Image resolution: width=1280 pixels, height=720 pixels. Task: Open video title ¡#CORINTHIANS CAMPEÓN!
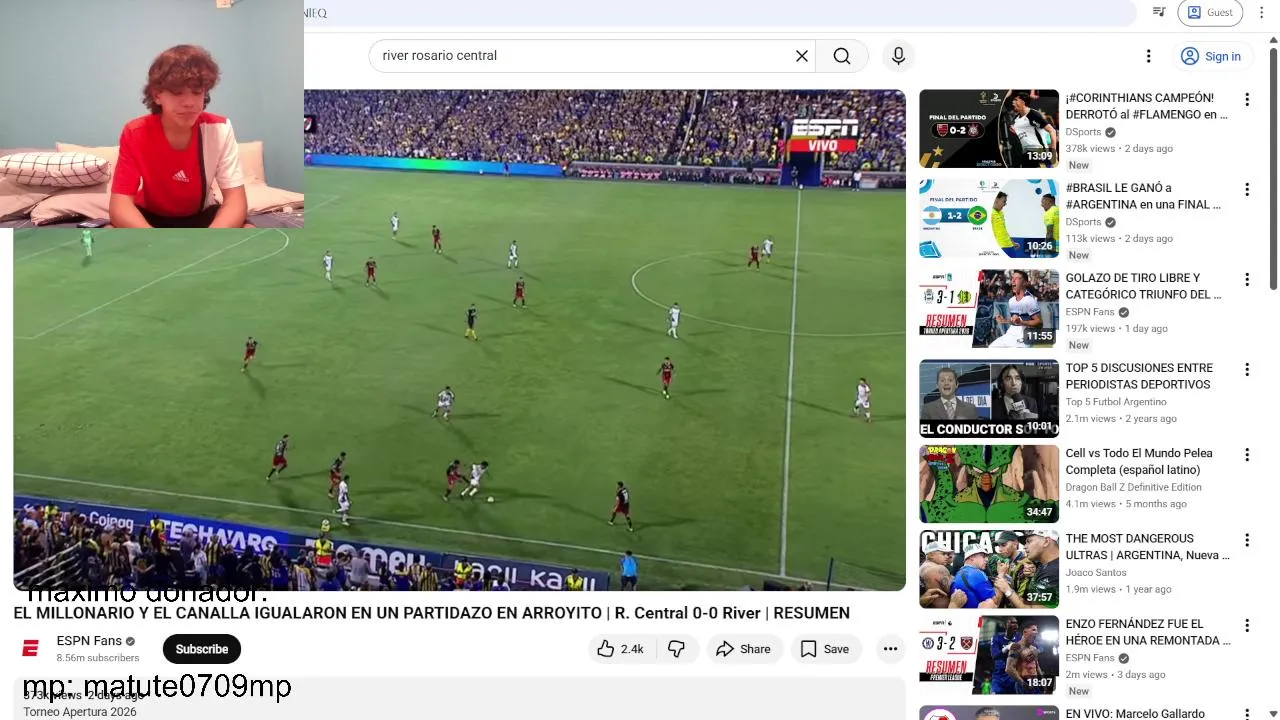tap(1146, 106)
